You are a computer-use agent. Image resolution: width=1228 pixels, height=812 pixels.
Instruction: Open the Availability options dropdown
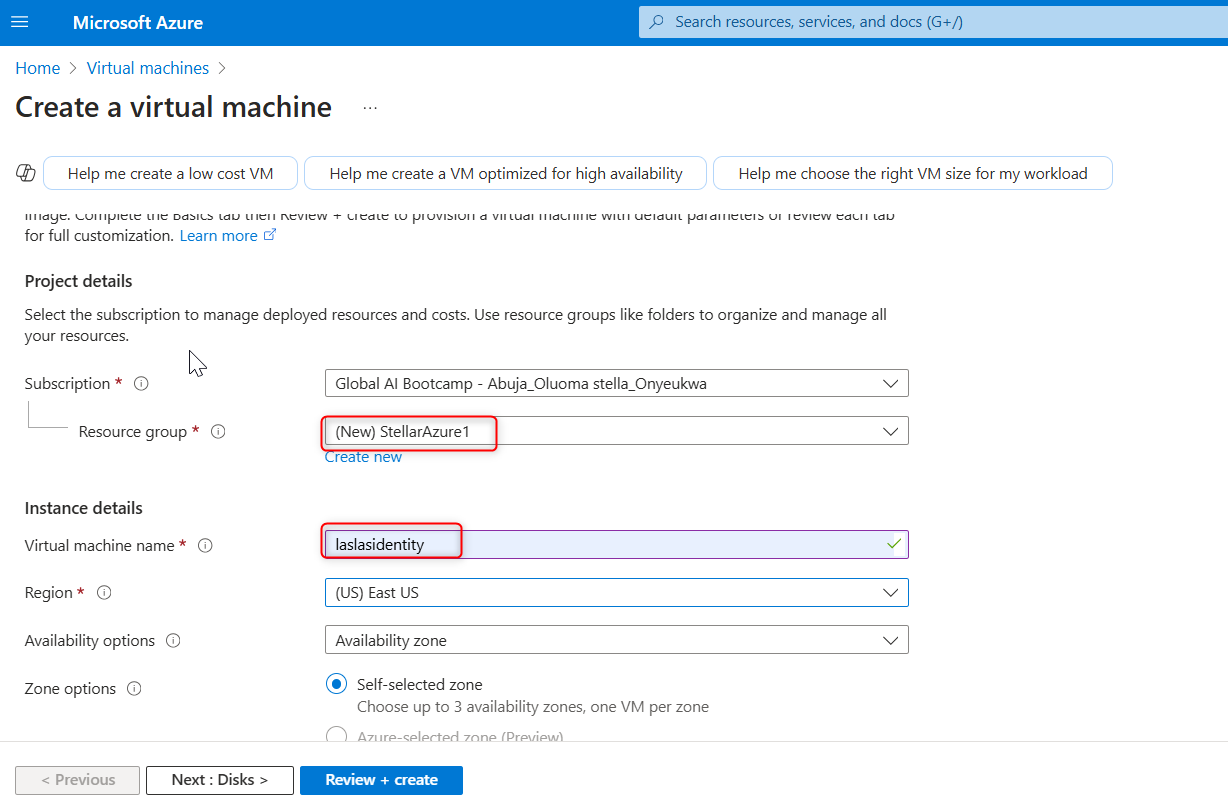pyautogui.click(x=616, y=640)
